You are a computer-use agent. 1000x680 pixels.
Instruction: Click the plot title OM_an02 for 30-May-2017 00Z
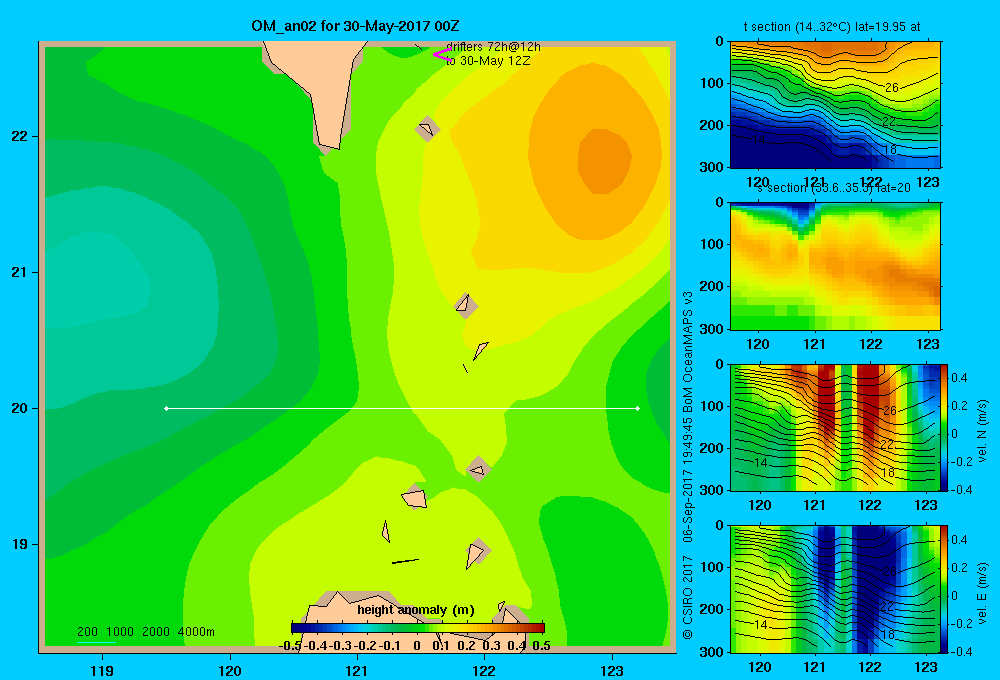click(355, 26)
